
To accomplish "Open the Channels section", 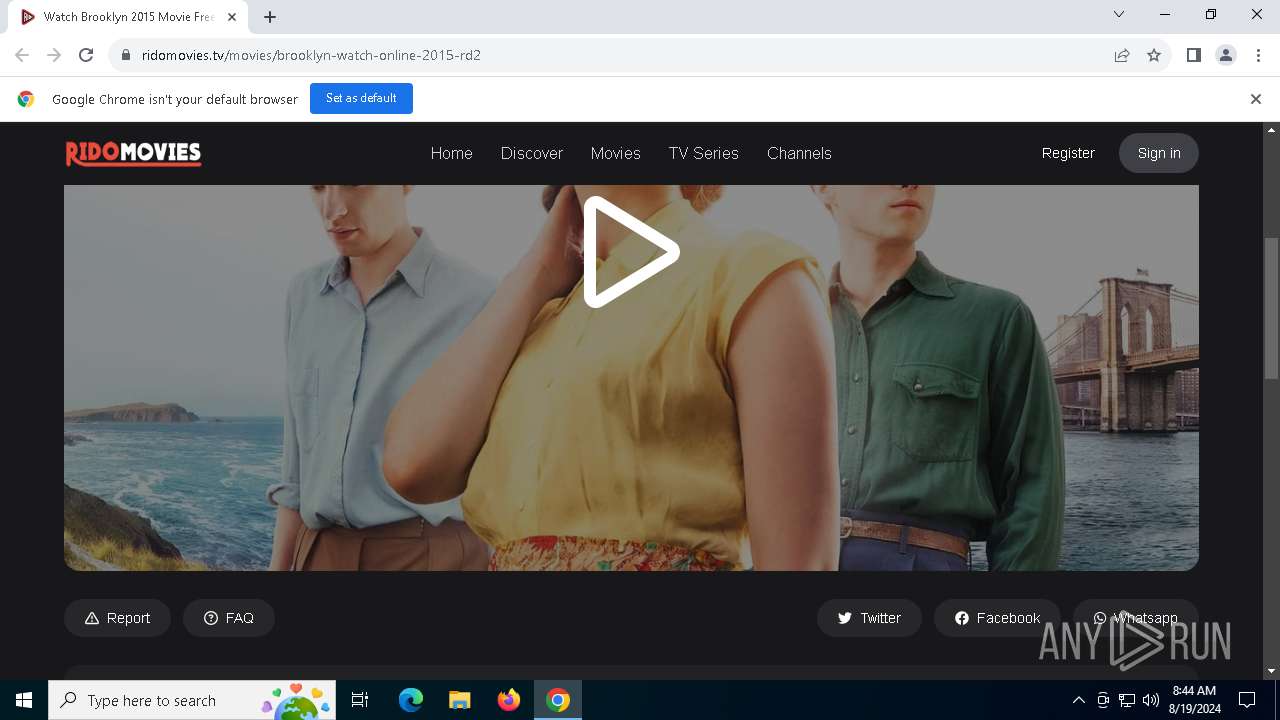I will (799, 153).
